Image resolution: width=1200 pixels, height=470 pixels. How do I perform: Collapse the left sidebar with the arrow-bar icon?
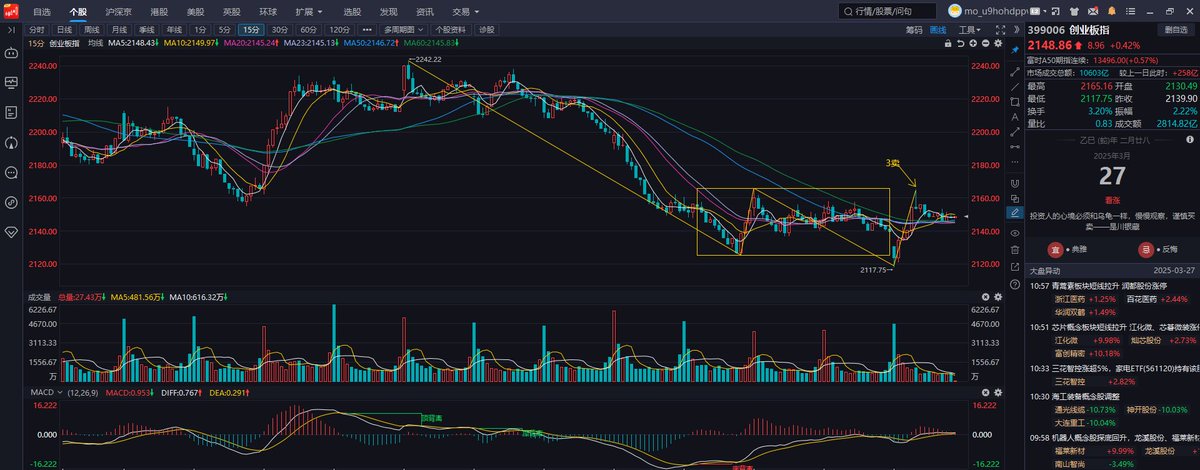11,31
